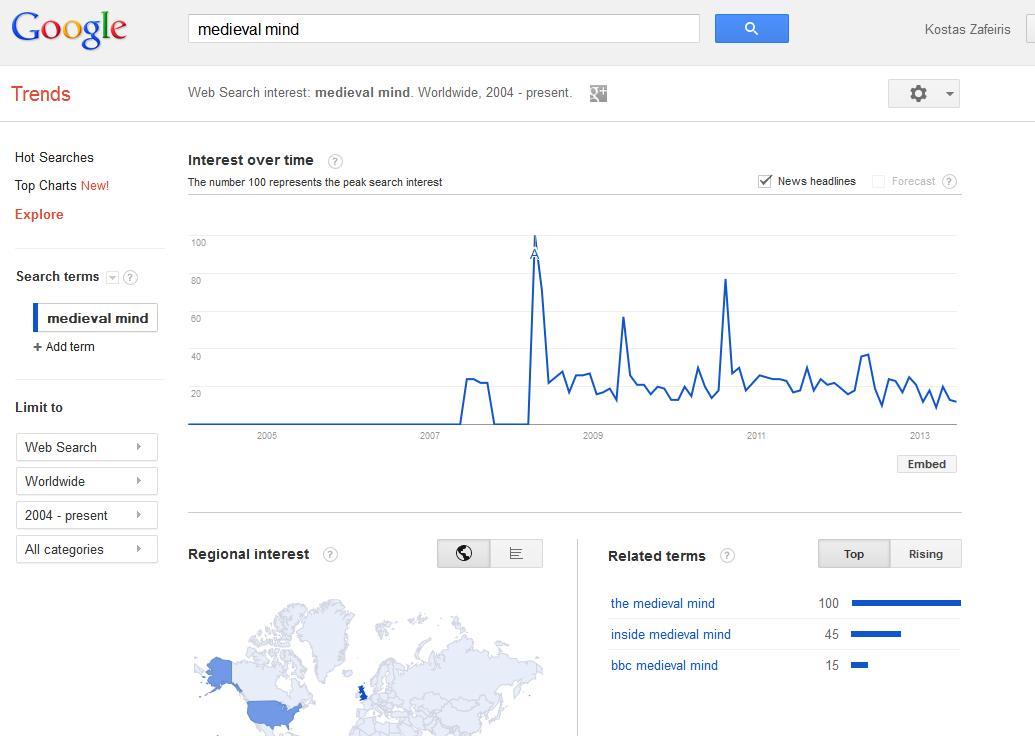The height and width of the screenshot is (736, 1035).
Task: Open the All categories dropdown
Action: click(x=86, y=549)
